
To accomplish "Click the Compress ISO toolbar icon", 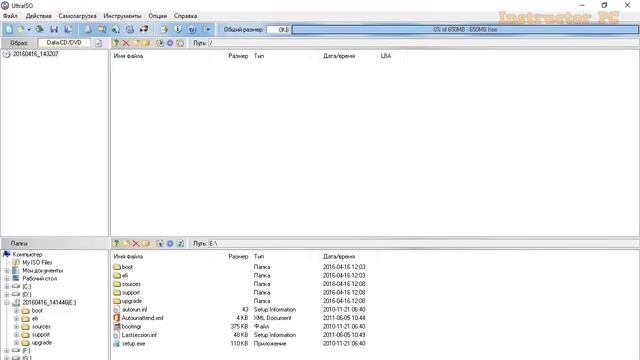I will (x=102, y=29).
